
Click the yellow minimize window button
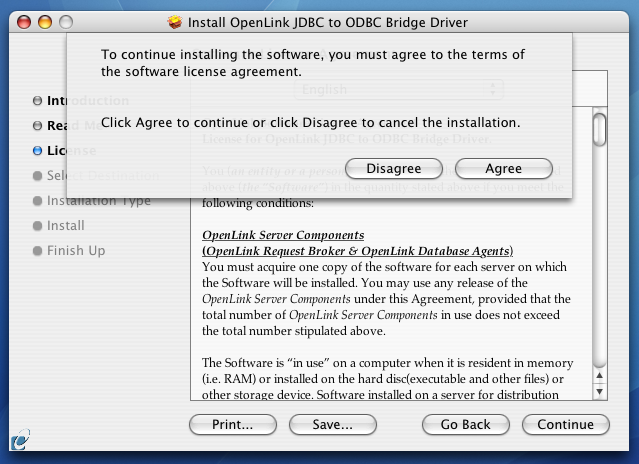[45, 22]
